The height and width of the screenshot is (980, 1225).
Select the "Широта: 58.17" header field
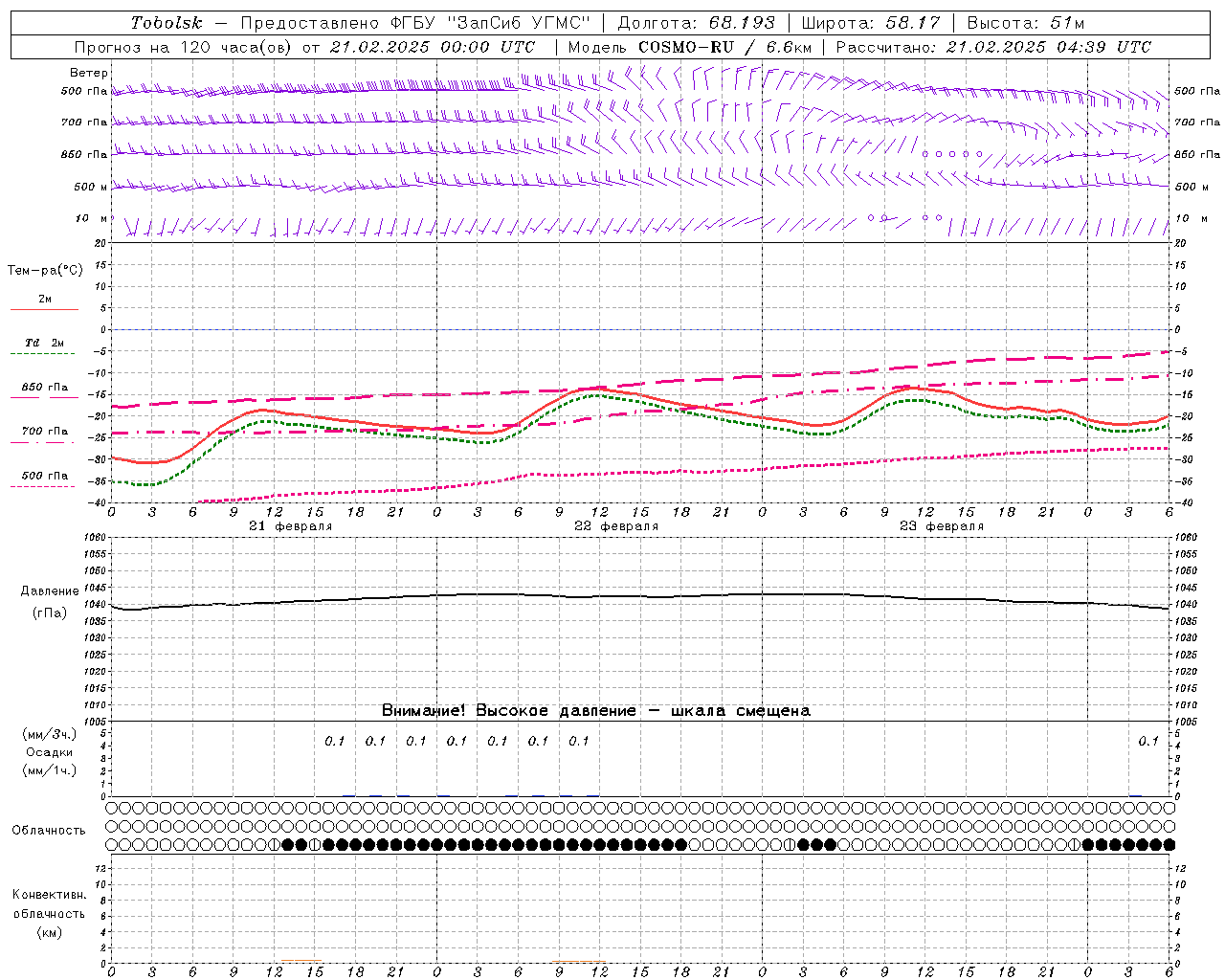(871, 23)
